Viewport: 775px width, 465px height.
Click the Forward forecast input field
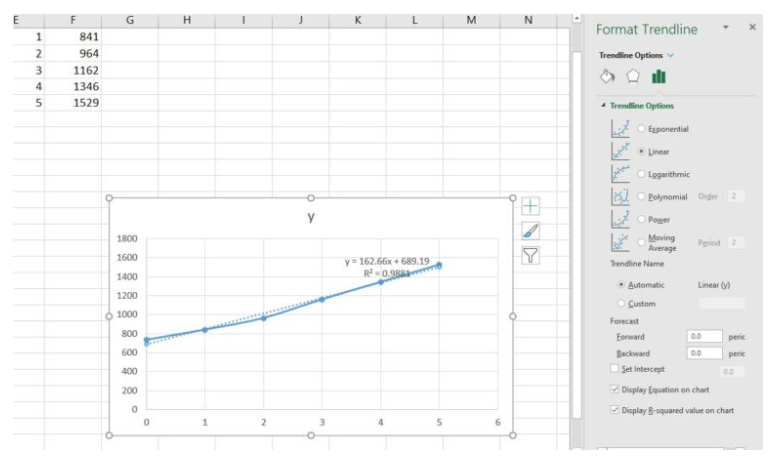tap(704, 336)
